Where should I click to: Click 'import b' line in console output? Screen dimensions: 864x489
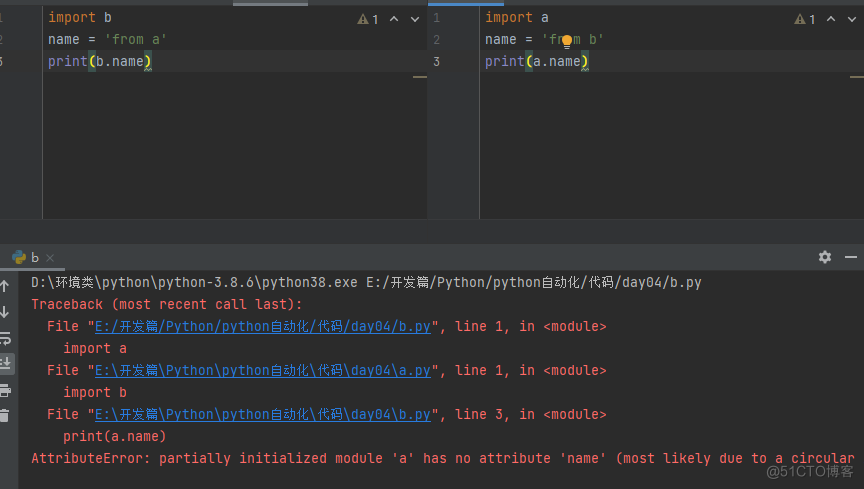tap(95, 393)
